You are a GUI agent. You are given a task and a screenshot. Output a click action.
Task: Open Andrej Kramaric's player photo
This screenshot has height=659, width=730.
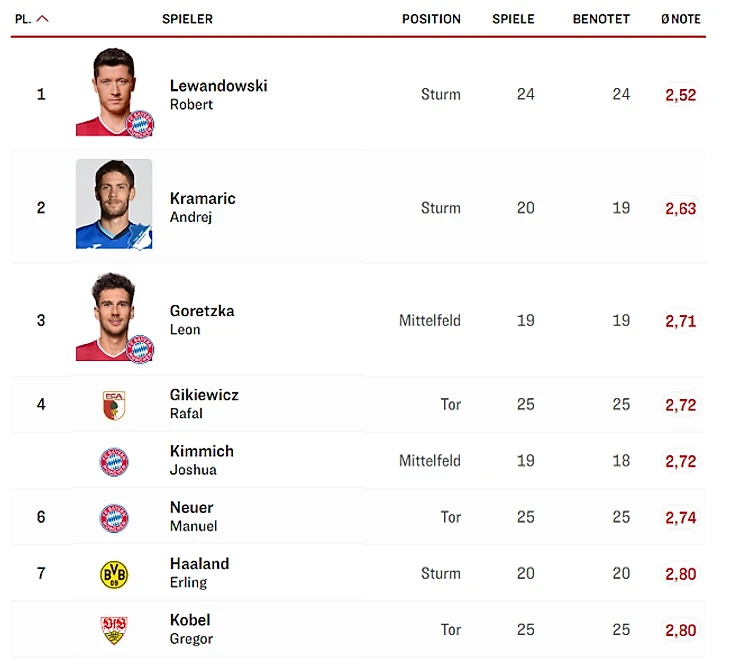[114, 204]
